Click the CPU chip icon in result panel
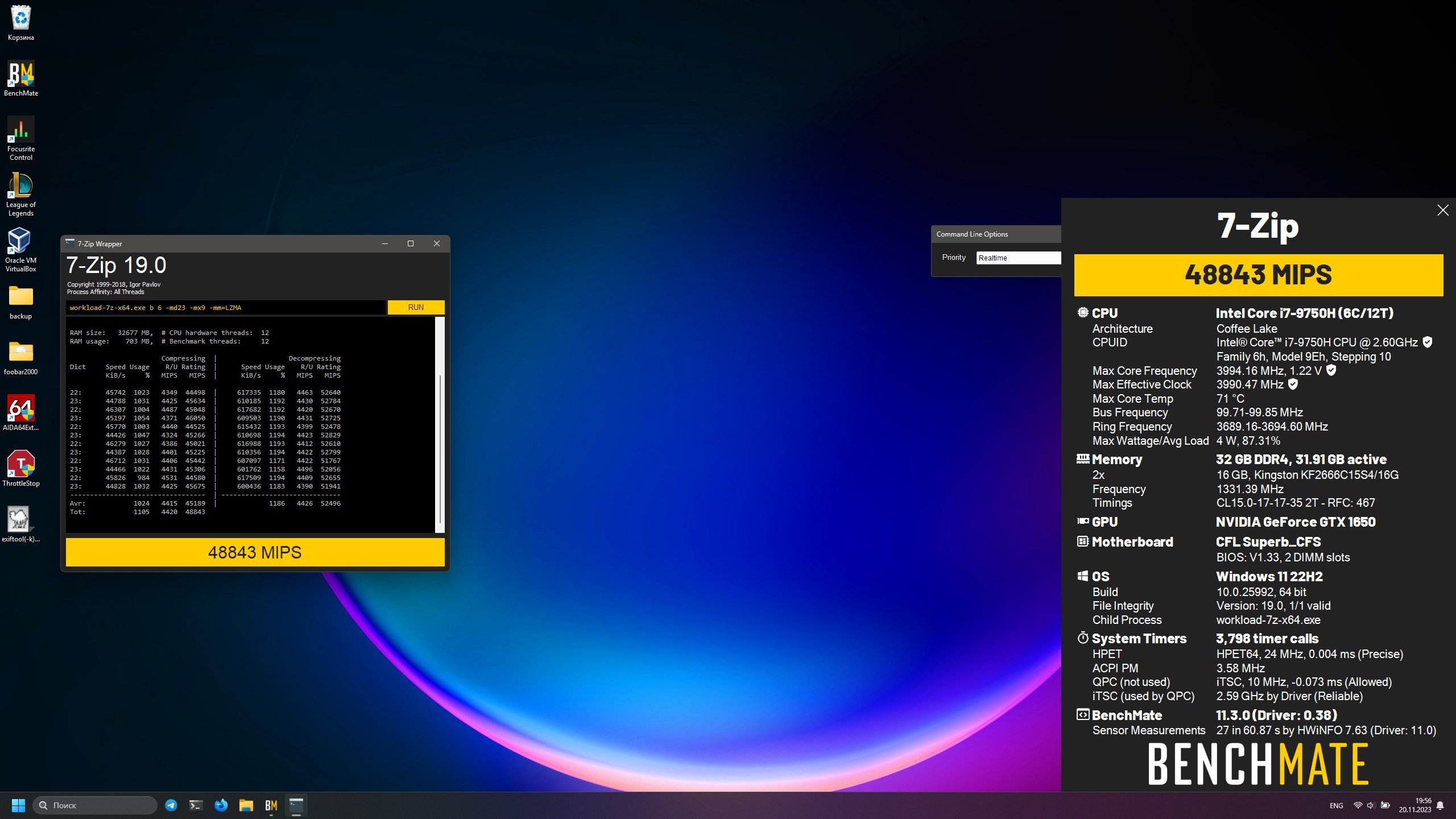The image size is (1456, 819). coord(1083,312)
